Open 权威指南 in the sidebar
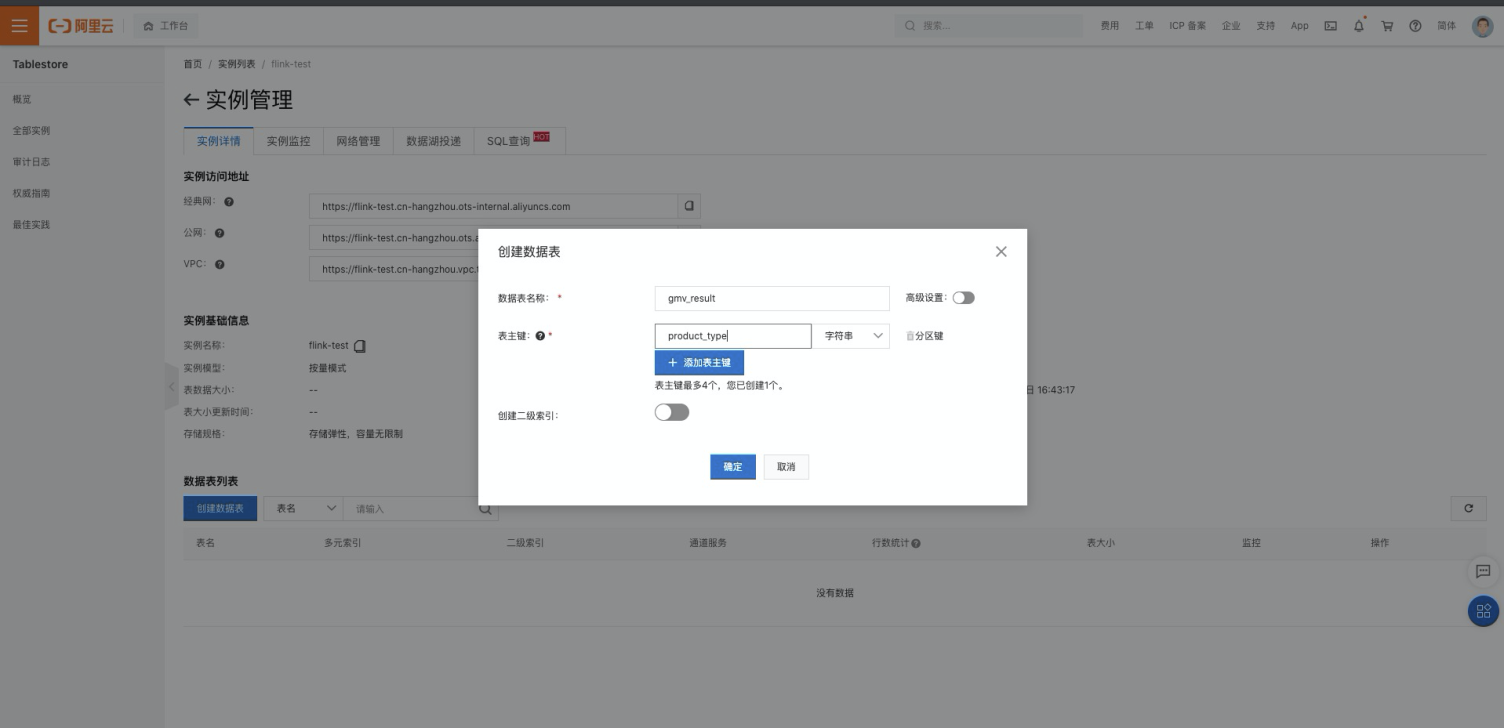Viewport: 1504px width, 728px height. (31, 193)
